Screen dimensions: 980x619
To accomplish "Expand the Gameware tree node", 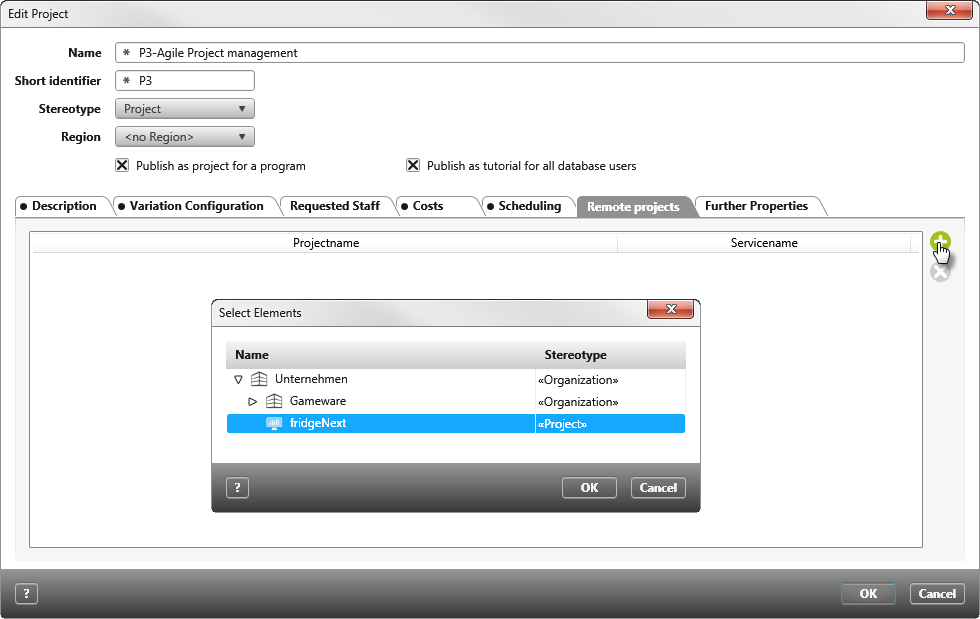I will (x=252, y=401).
